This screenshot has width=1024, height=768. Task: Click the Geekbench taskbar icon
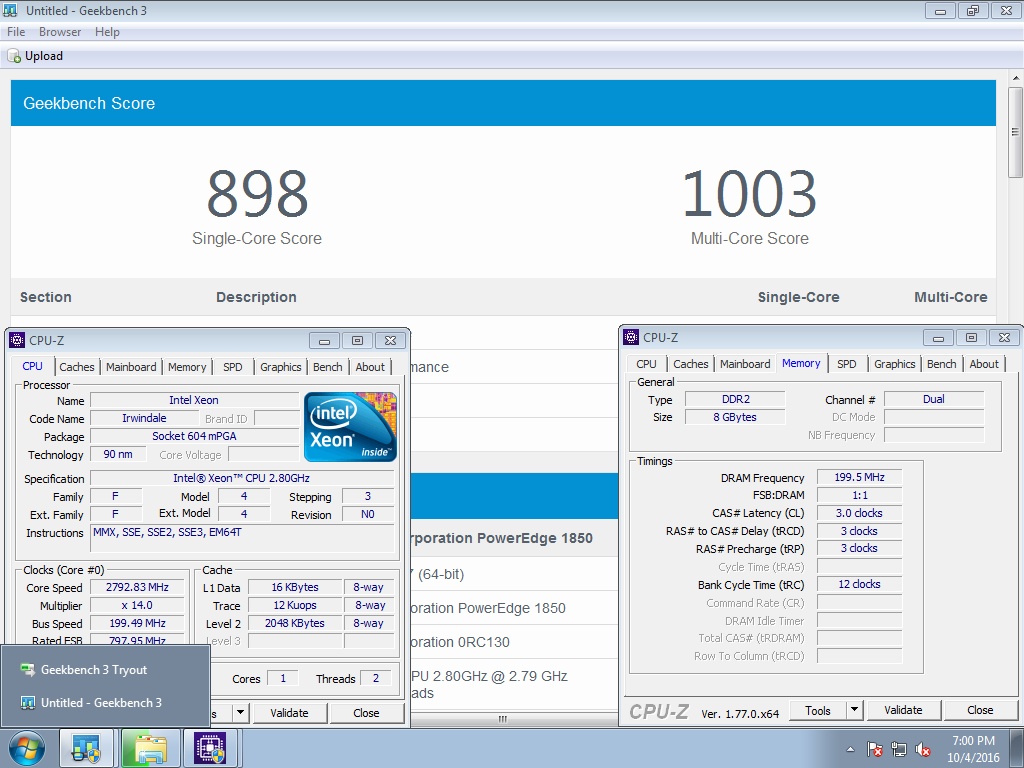[86, 748]
